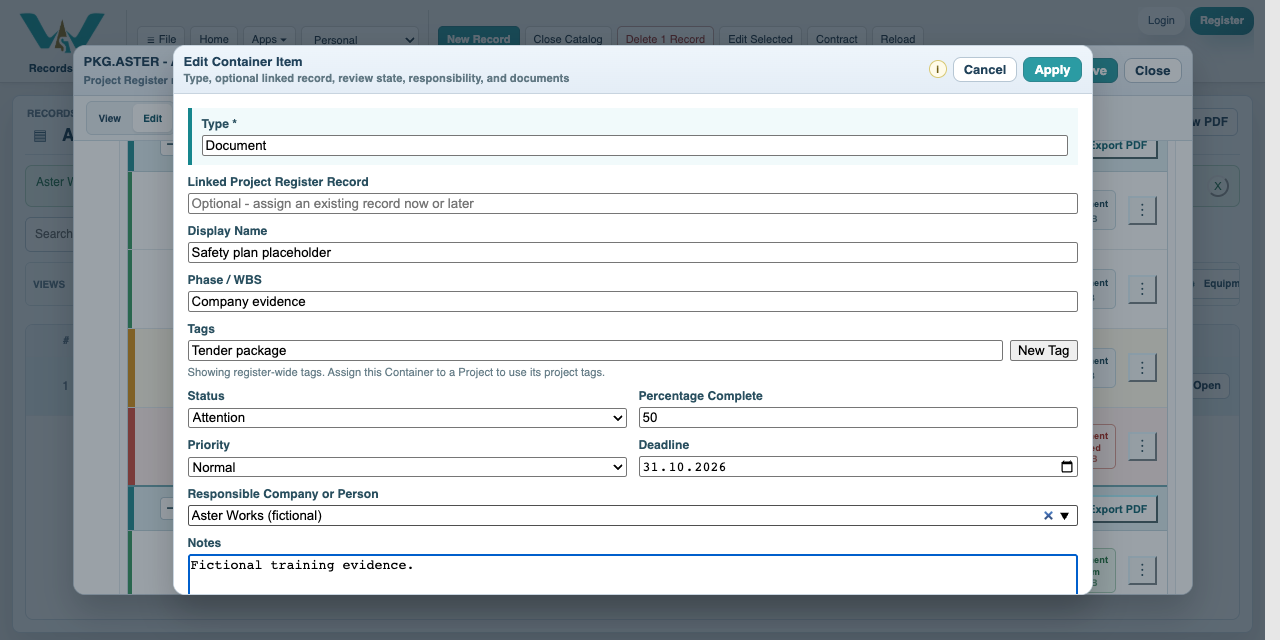Switch to the Edit tab
This screenshot has height=640, width=1280.
pyautogui.click(x=152, y=118)
